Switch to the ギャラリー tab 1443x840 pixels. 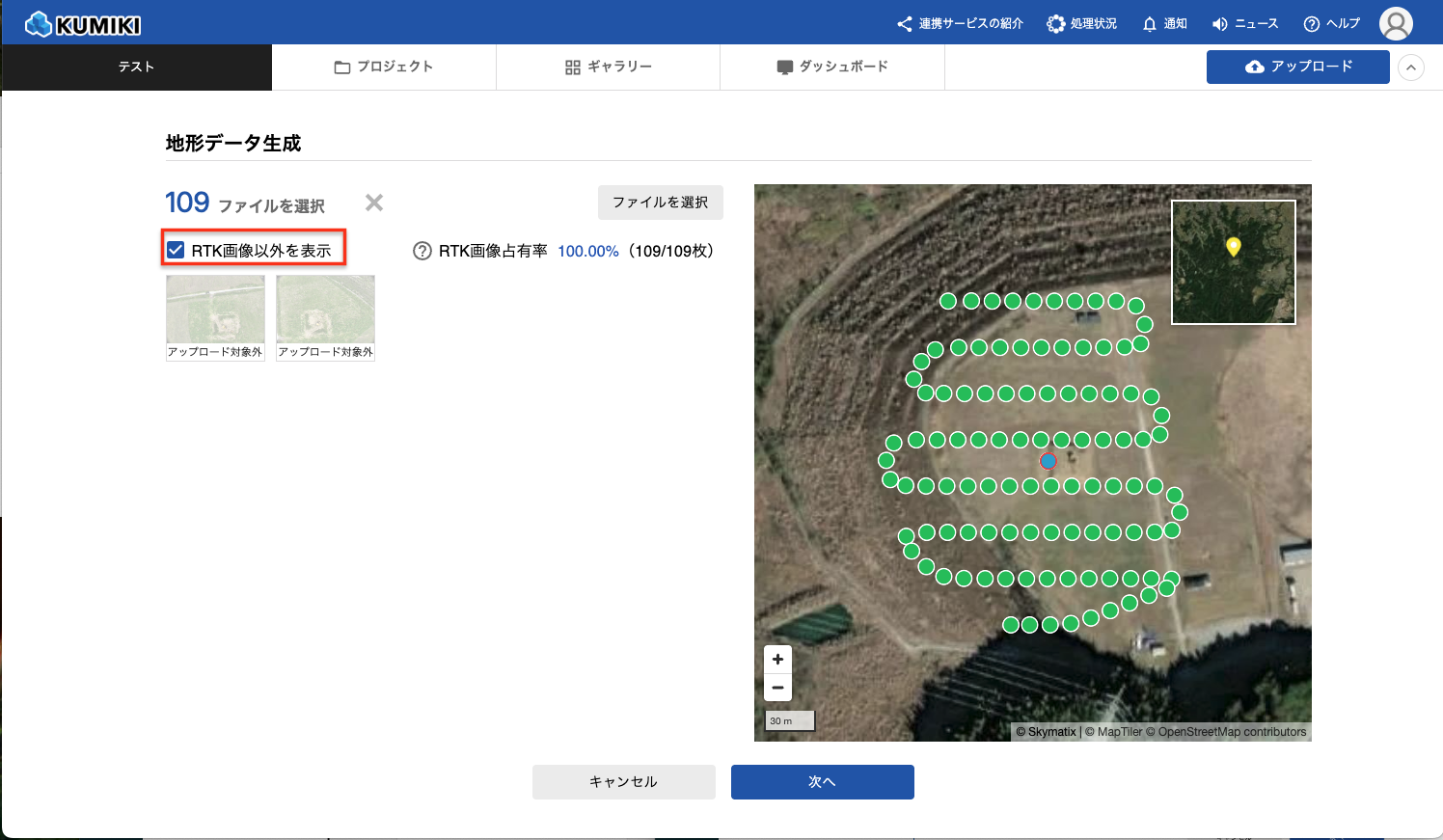pyautogui.click(x=608, y=68)
